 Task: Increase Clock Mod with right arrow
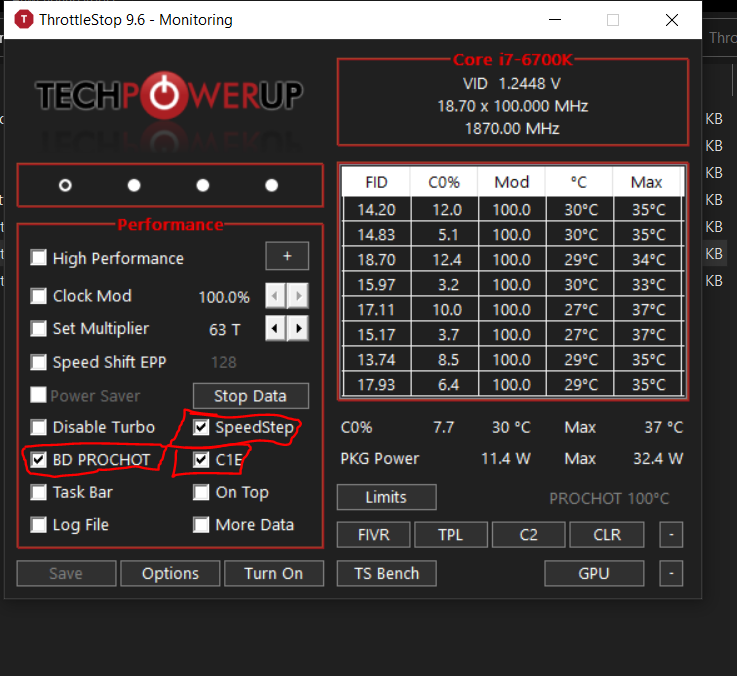pos(298,296)
